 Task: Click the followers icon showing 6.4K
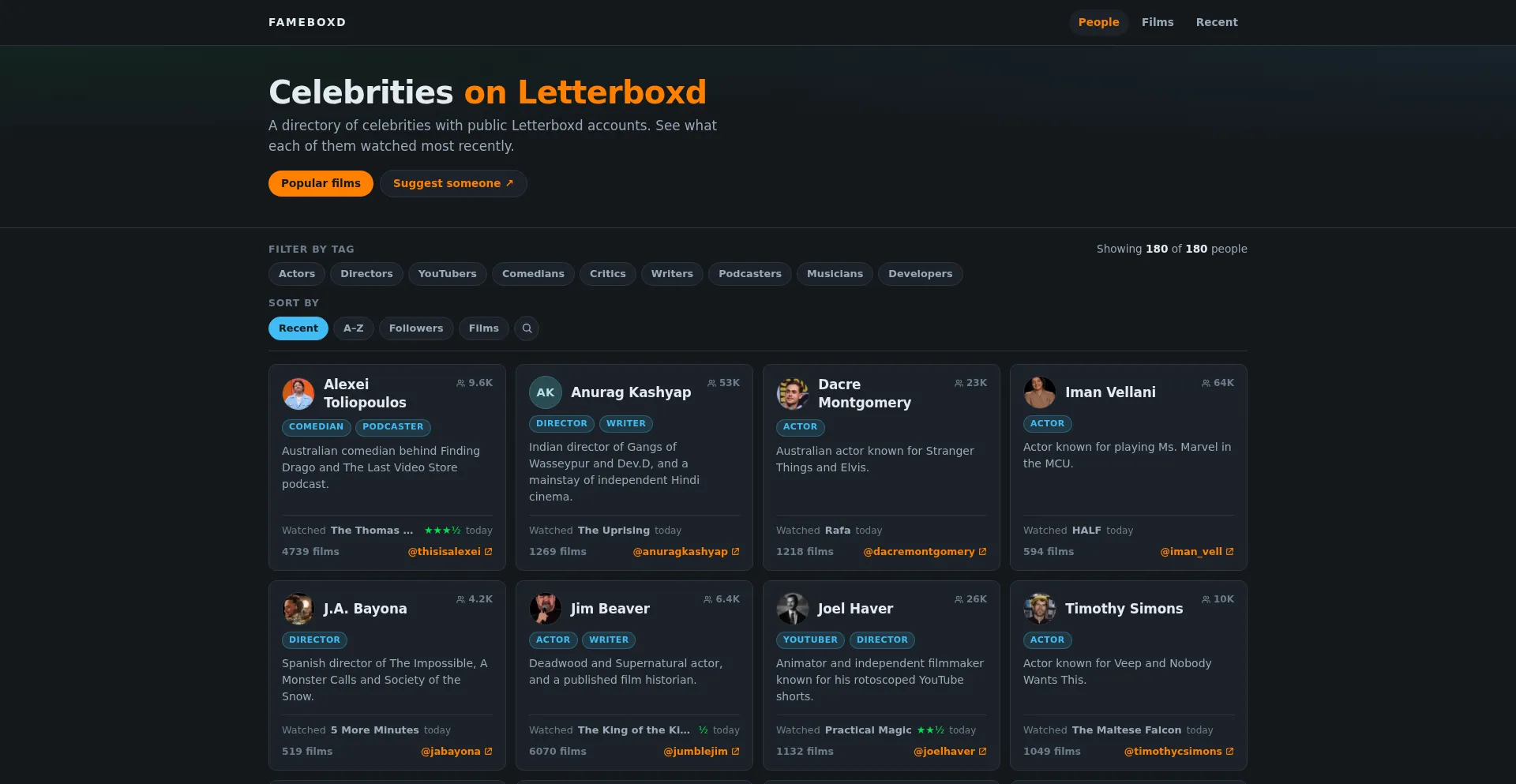[707, 599]
